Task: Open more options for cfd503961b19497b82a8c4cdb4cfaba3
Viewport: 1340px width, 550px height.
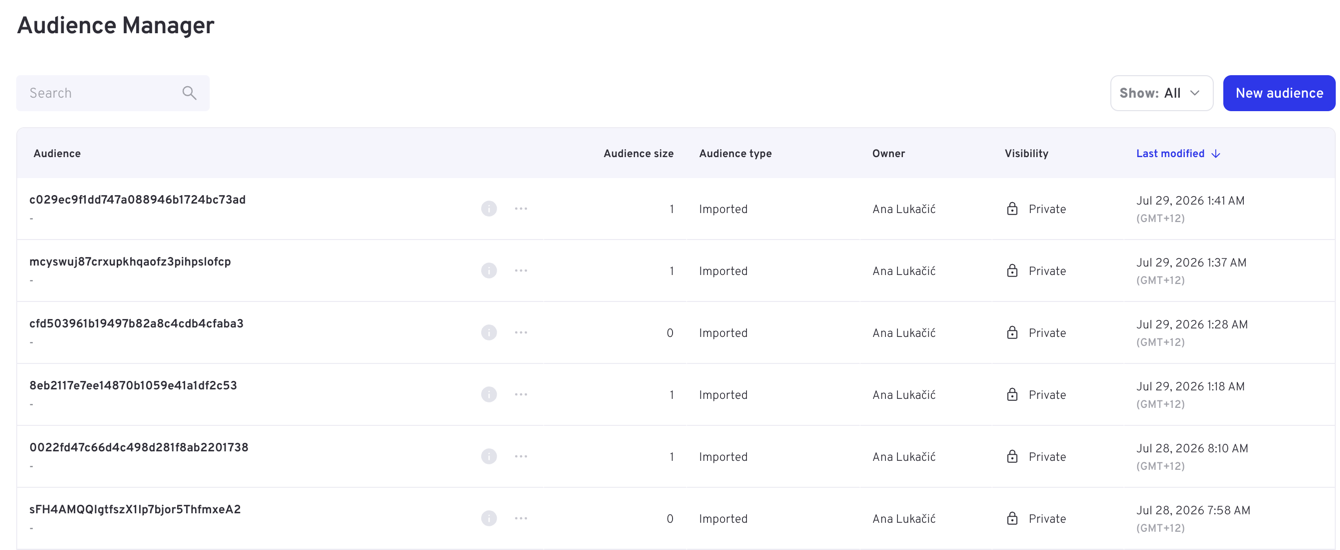Action: pyautogui.click(x=521, y=333)
